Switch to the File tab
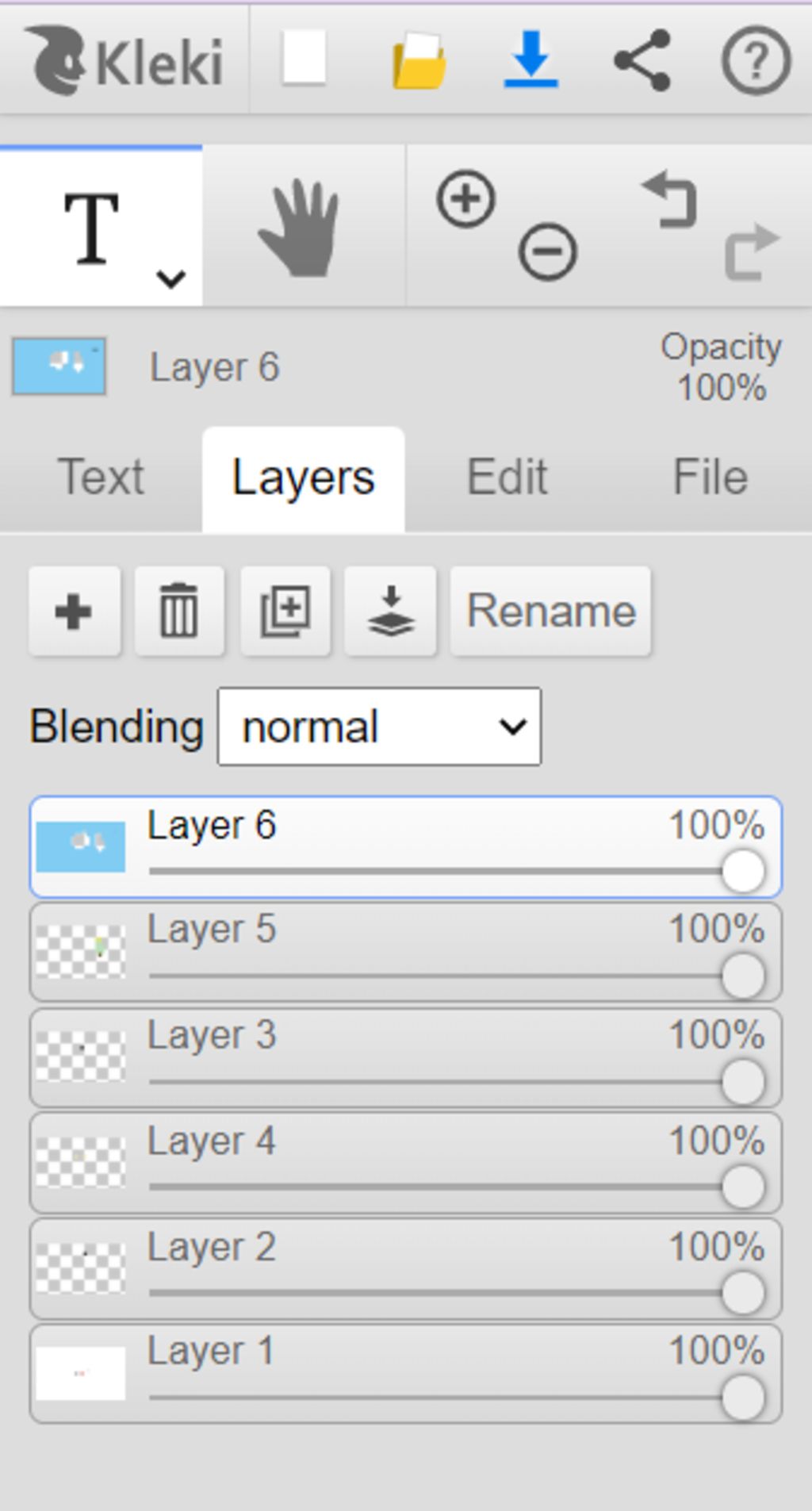Image resolution: width=812 pixels, height=1511 pixels. [x=710, y=477]
